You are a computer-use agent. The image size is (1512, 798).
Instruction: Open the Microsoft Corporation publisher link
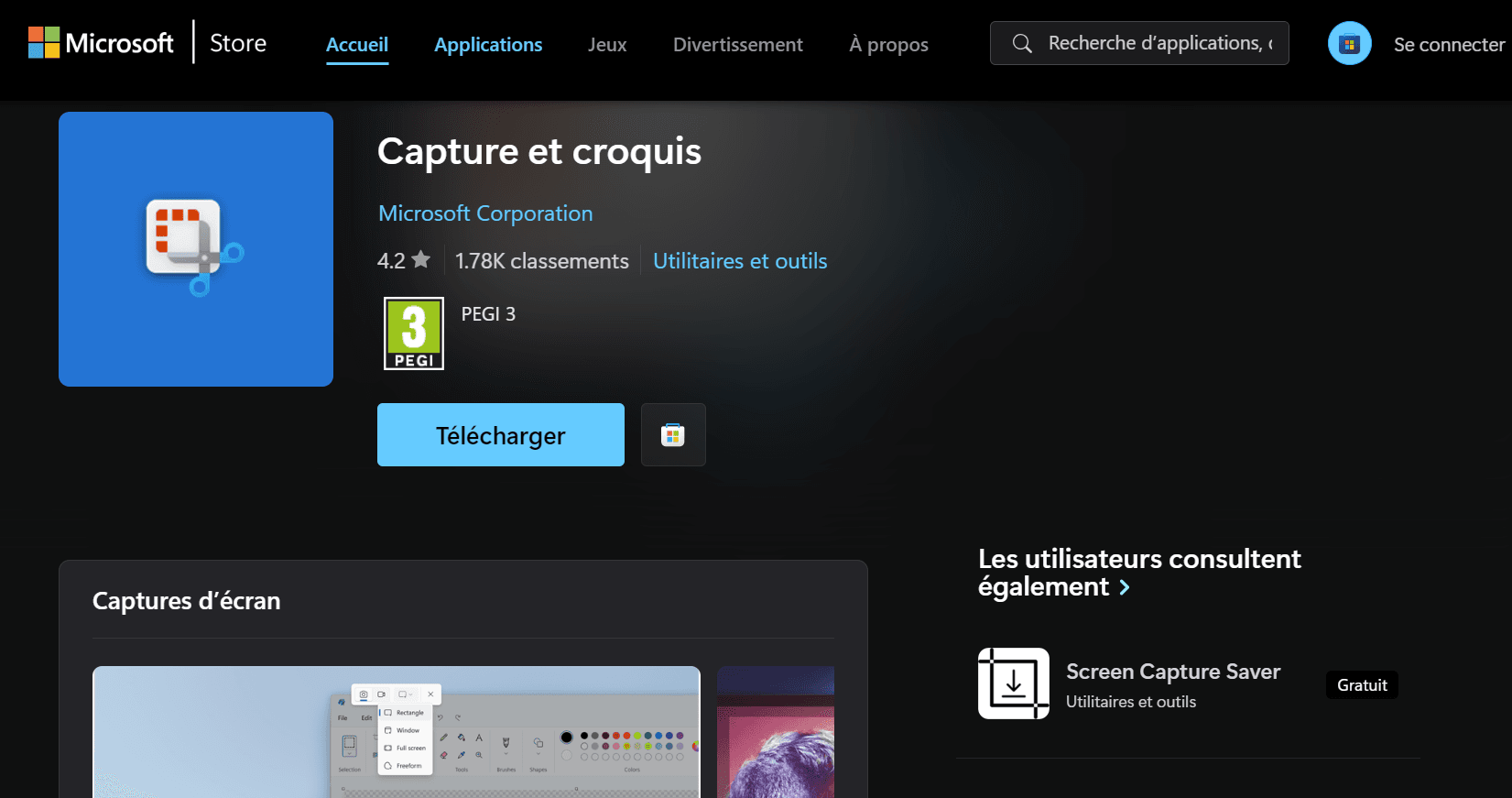tap(485, 213)
